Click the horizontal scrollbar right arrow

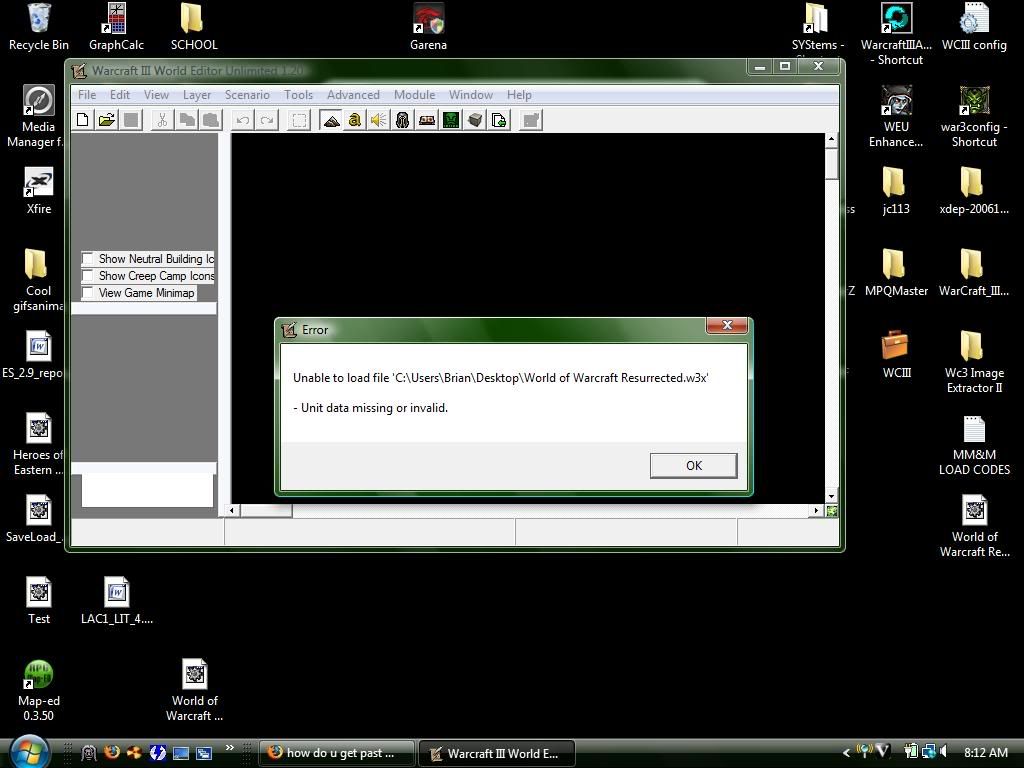pyautogui.click(x=816, y=511)
